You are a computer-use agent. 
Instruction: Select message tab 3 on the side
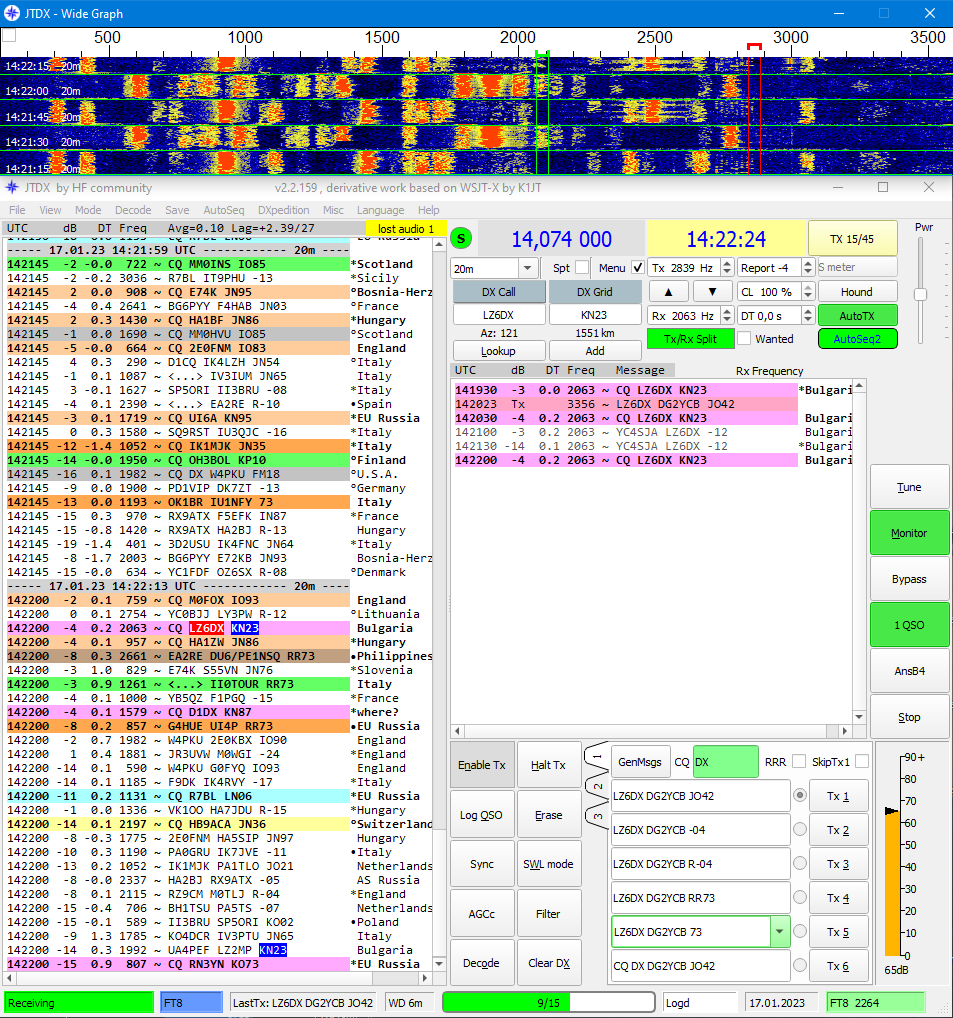click(x=597, y=816)
